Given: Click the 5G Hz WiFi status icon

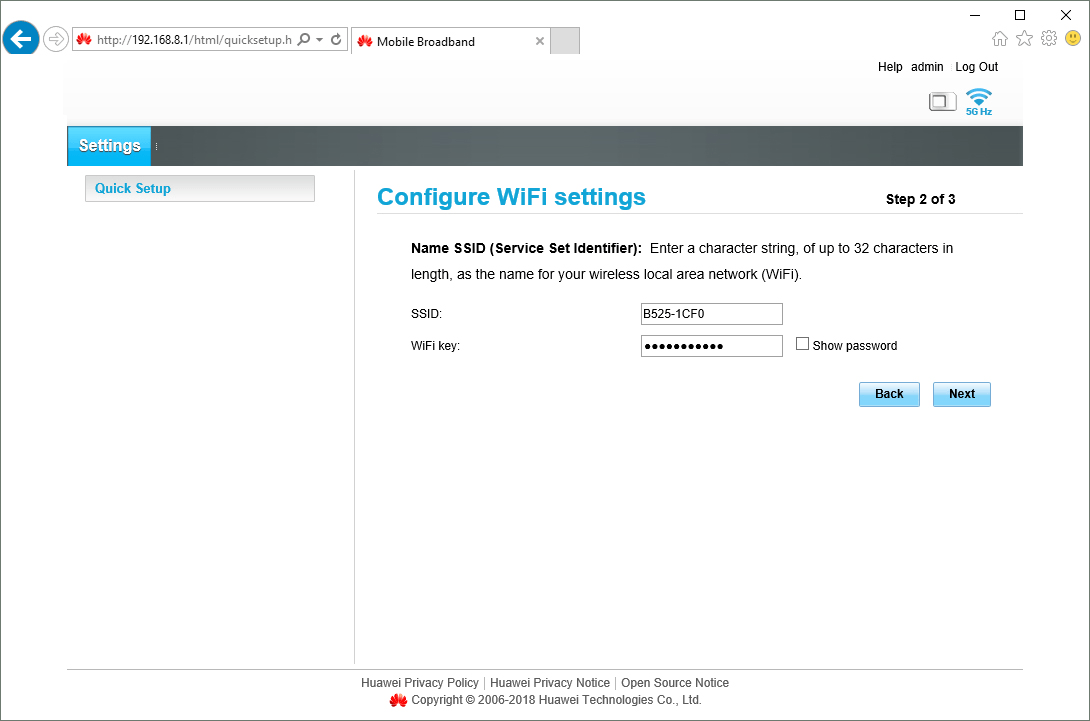Looking at the screenshot, I should [x=978, y=102].
